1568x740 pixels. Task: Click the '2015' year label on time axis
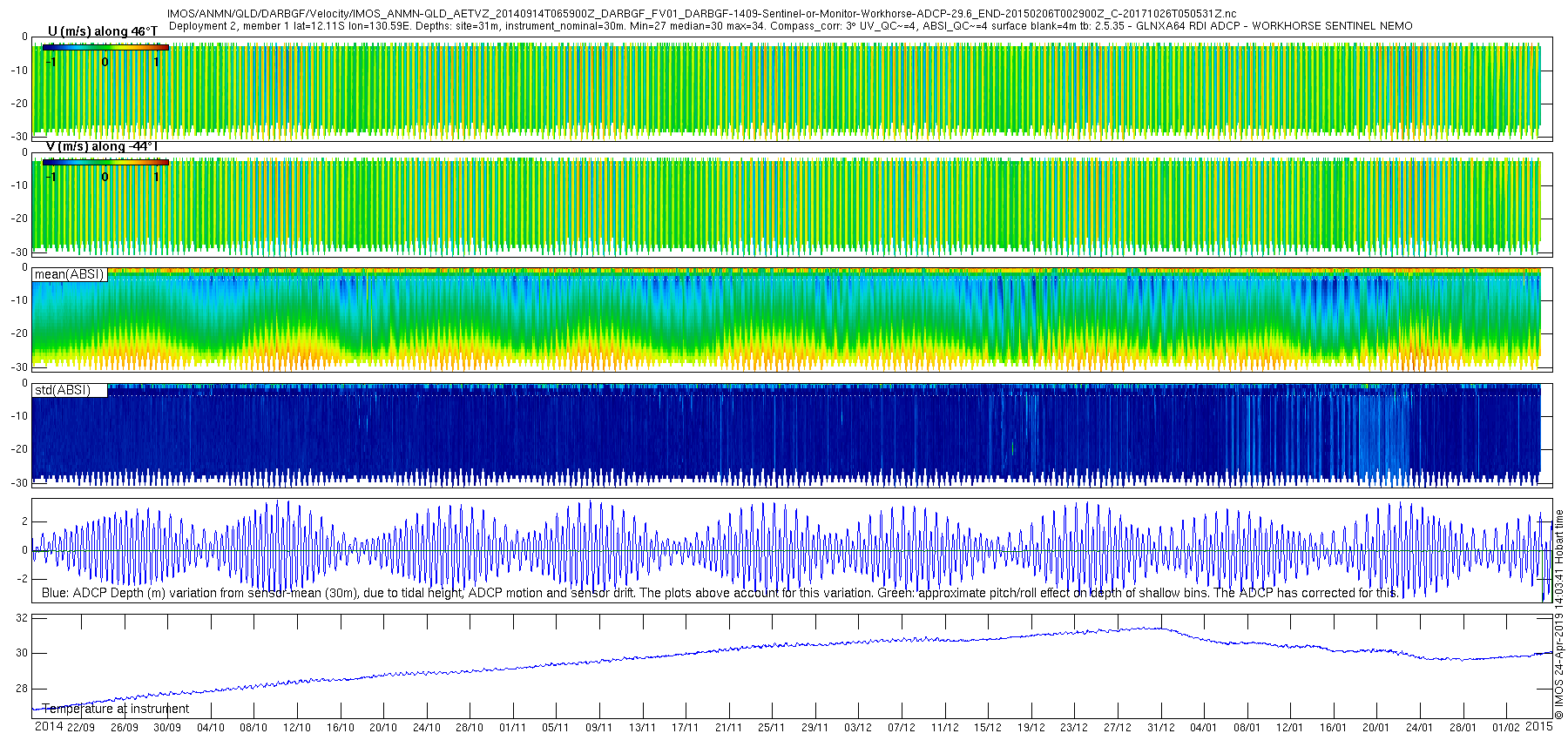[1539, 726]
